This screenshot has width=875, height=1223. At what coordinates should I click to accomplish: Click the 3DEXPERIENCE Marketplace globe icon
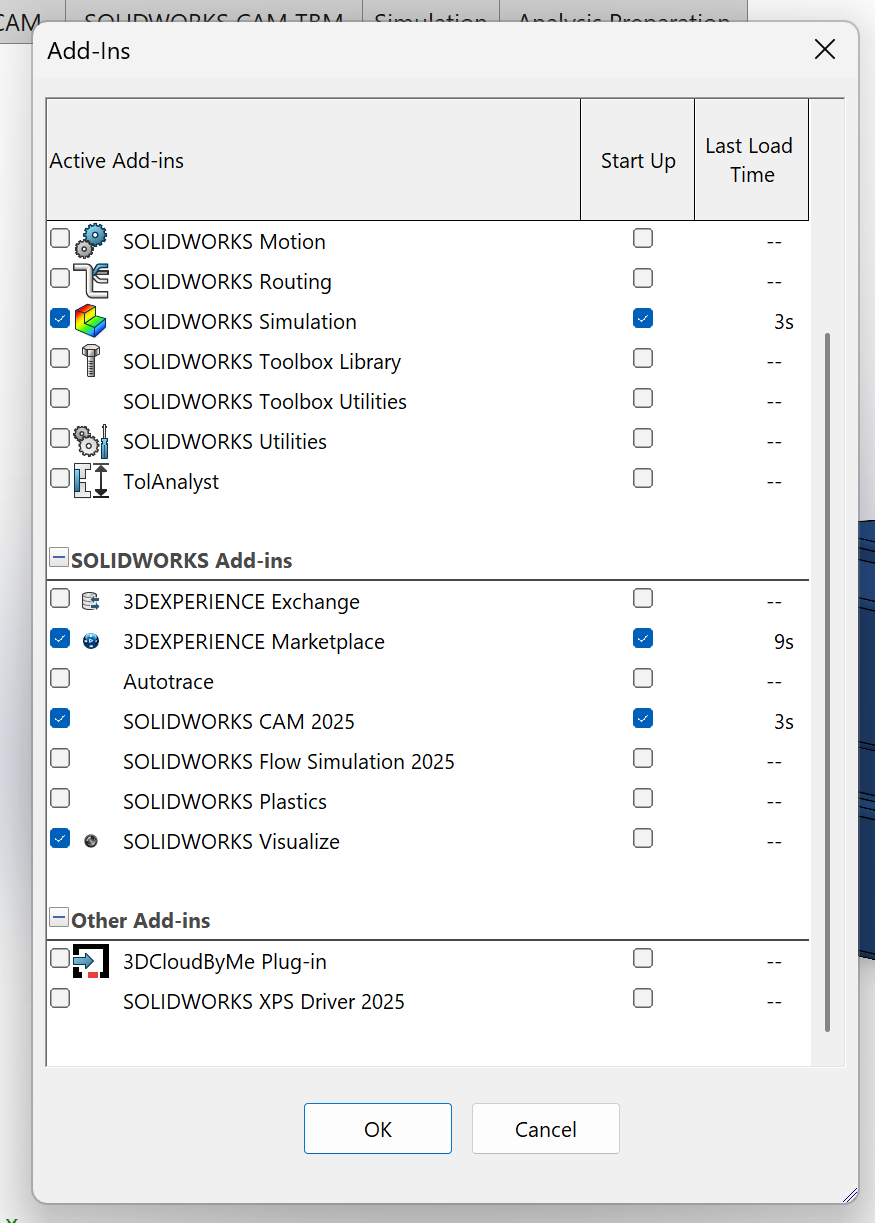click(x=91, y=641)
